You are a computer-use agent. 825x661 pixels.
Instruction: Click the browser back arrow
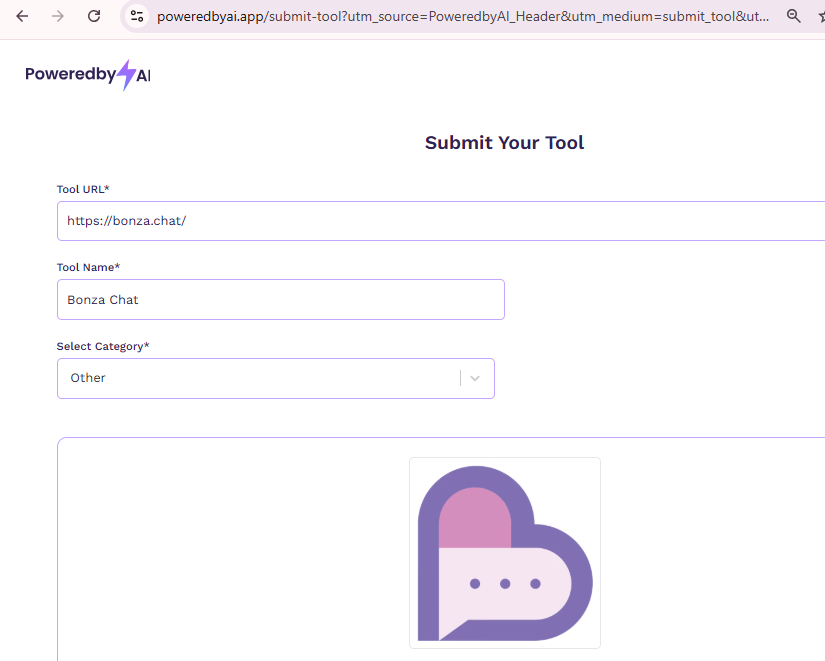coord(22,16)
